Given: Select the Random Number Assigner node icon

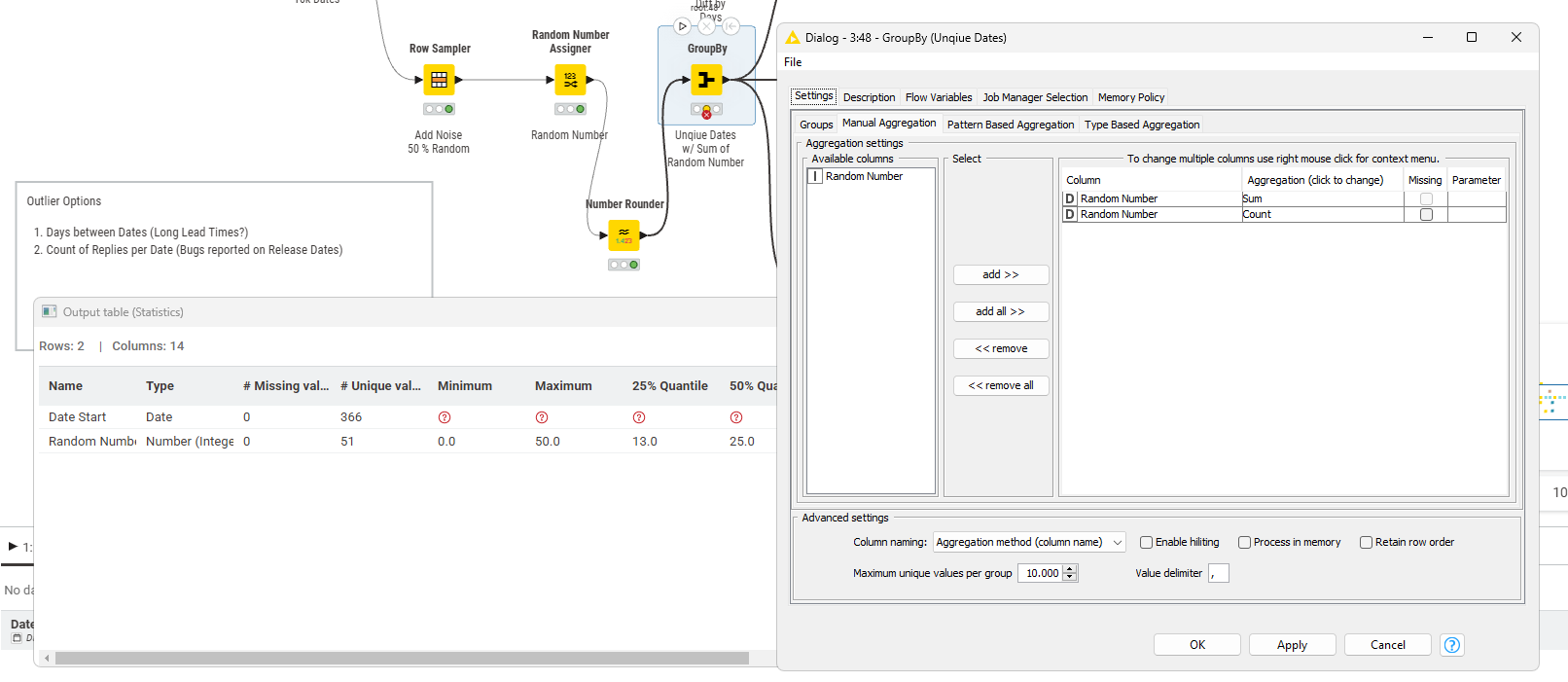Looking at the screenshot, I should pyautogui.click(x=570, y=80).
